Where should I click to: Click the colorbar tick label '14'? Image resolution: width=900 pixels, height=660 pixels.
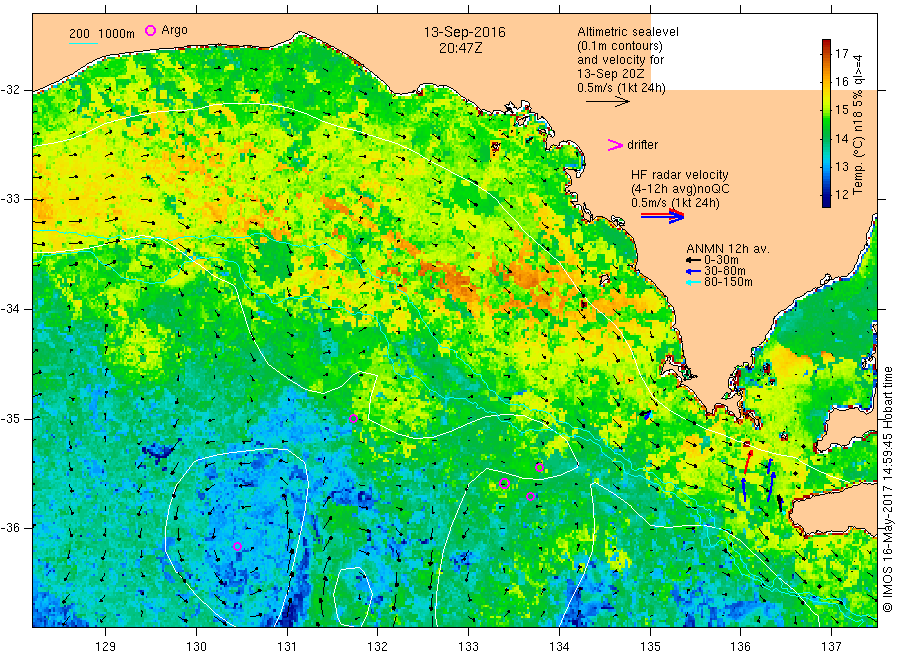[841, 138]
